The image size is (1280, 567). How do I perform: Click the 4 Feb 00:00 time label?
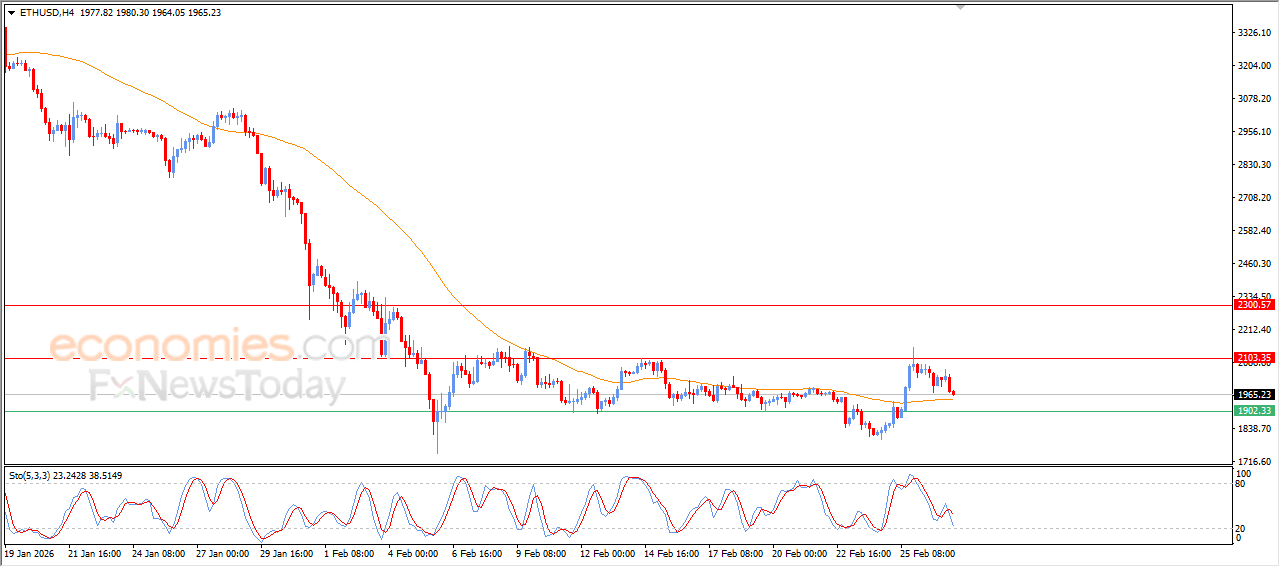pos(414,553)
